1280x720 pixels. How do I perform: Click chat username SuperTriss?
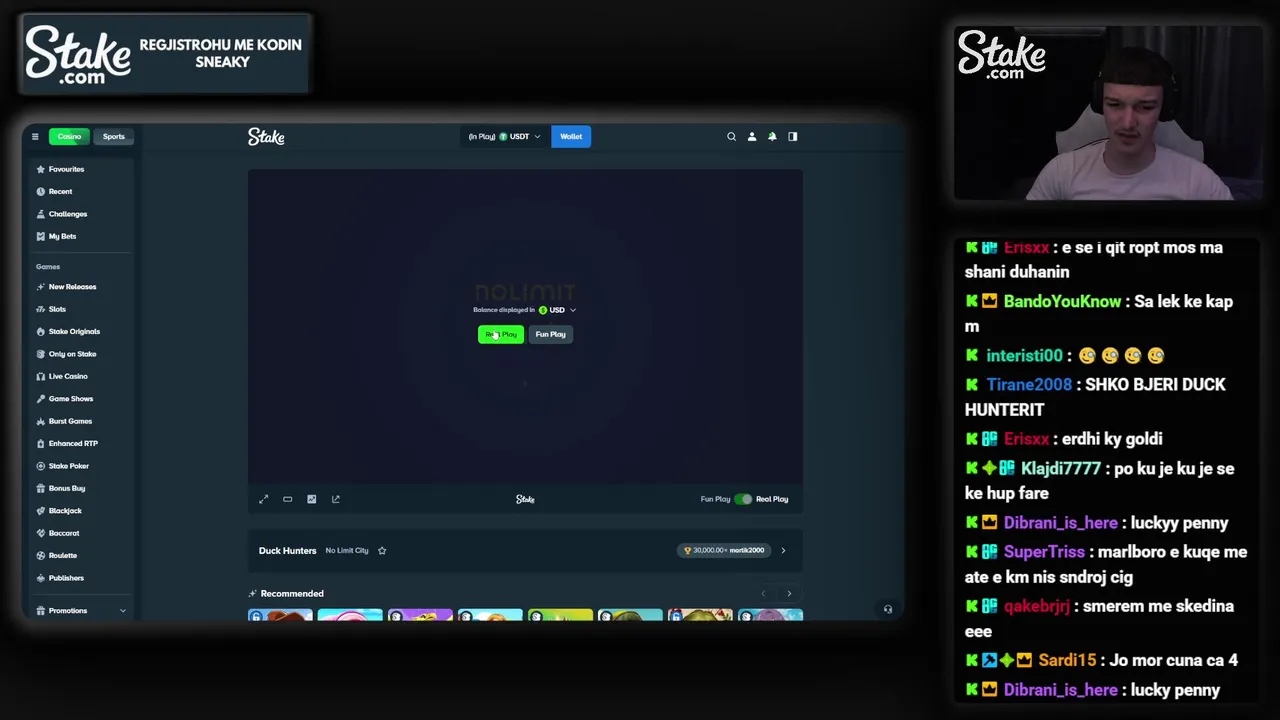pyautogui.click(x=1044, y=552)
